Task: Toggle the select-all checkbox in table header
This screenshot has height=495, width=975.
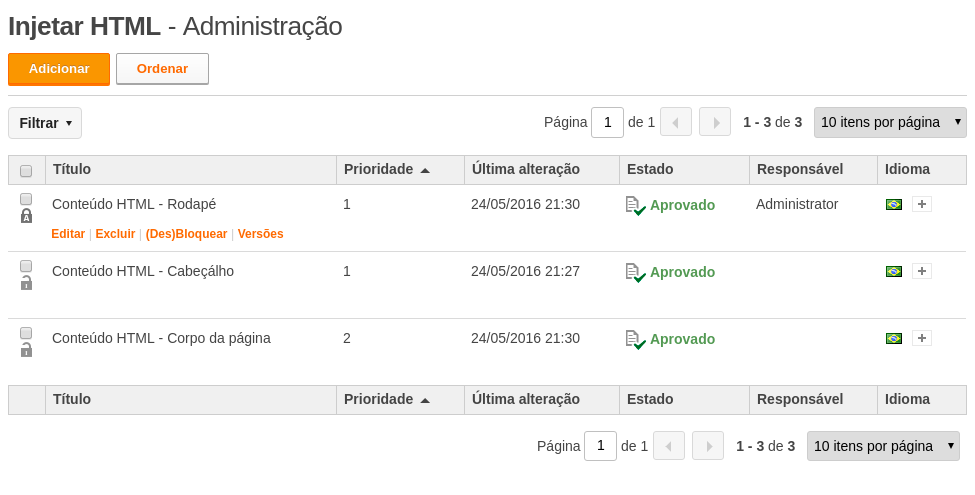Action: (26, 170)
